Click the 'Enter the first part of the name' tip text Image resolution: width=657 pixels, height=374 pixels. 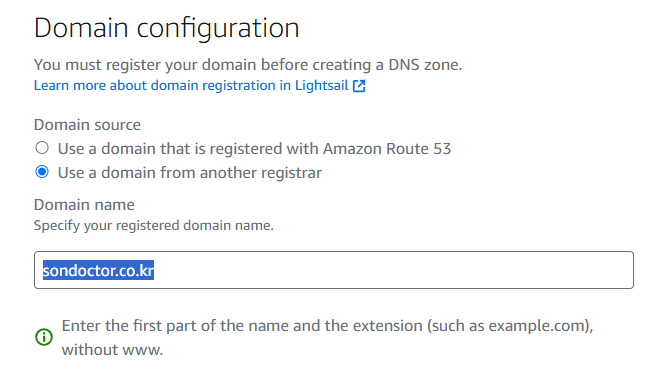point(327,337)
